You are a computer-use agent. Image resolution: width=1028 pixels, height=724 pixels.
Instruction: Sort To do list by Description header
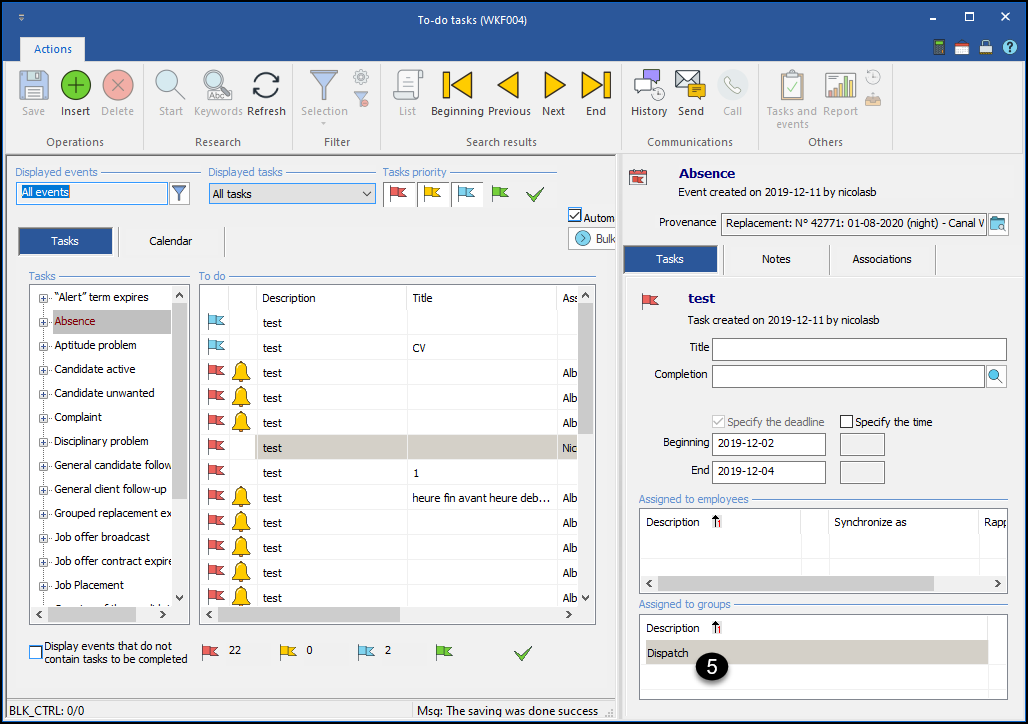(331, 298)
